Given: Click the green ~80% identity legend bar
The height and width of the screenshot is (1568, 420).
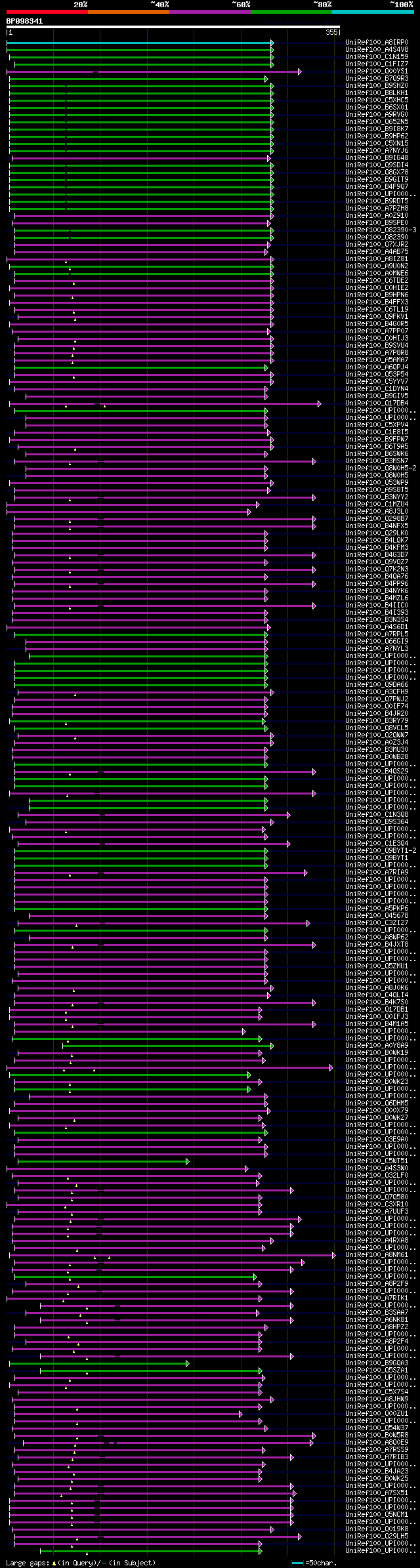Looking at the screenshot, I should (291, 12).
